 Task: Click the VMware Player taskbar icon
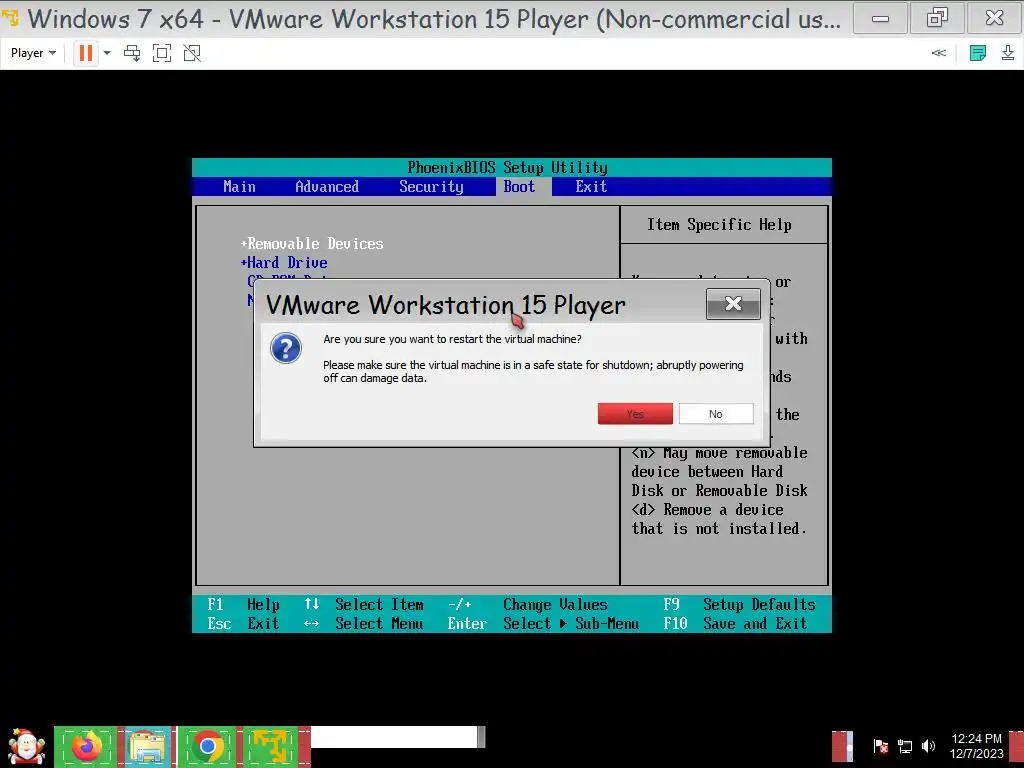pyautogui.click(x=270, y=746)
